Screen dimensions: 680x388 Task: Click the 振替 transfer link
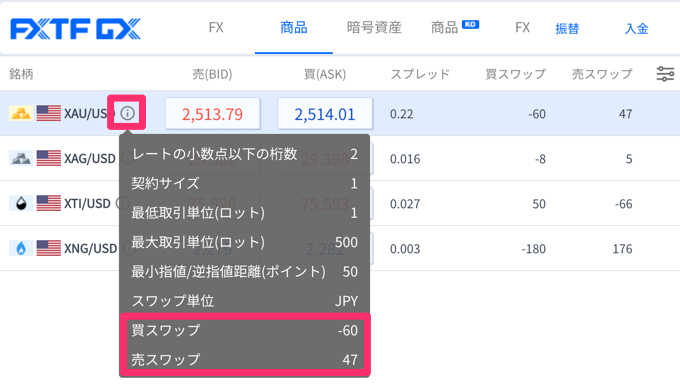tap(567, 29)
